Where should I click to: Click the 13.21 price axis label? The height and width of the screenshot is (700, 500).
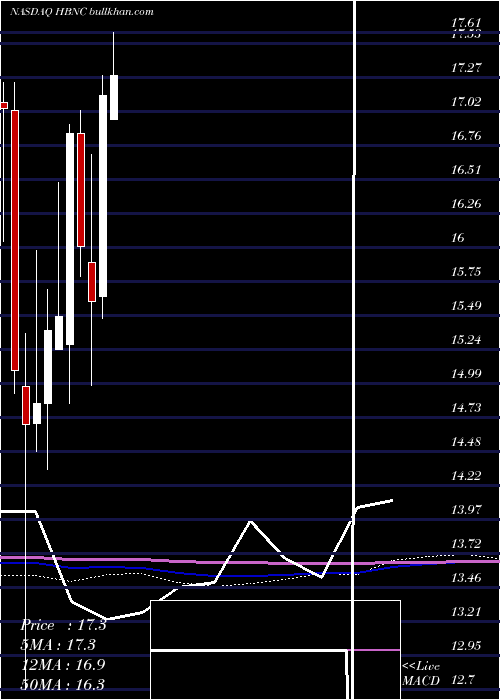(x=466, y=612)
